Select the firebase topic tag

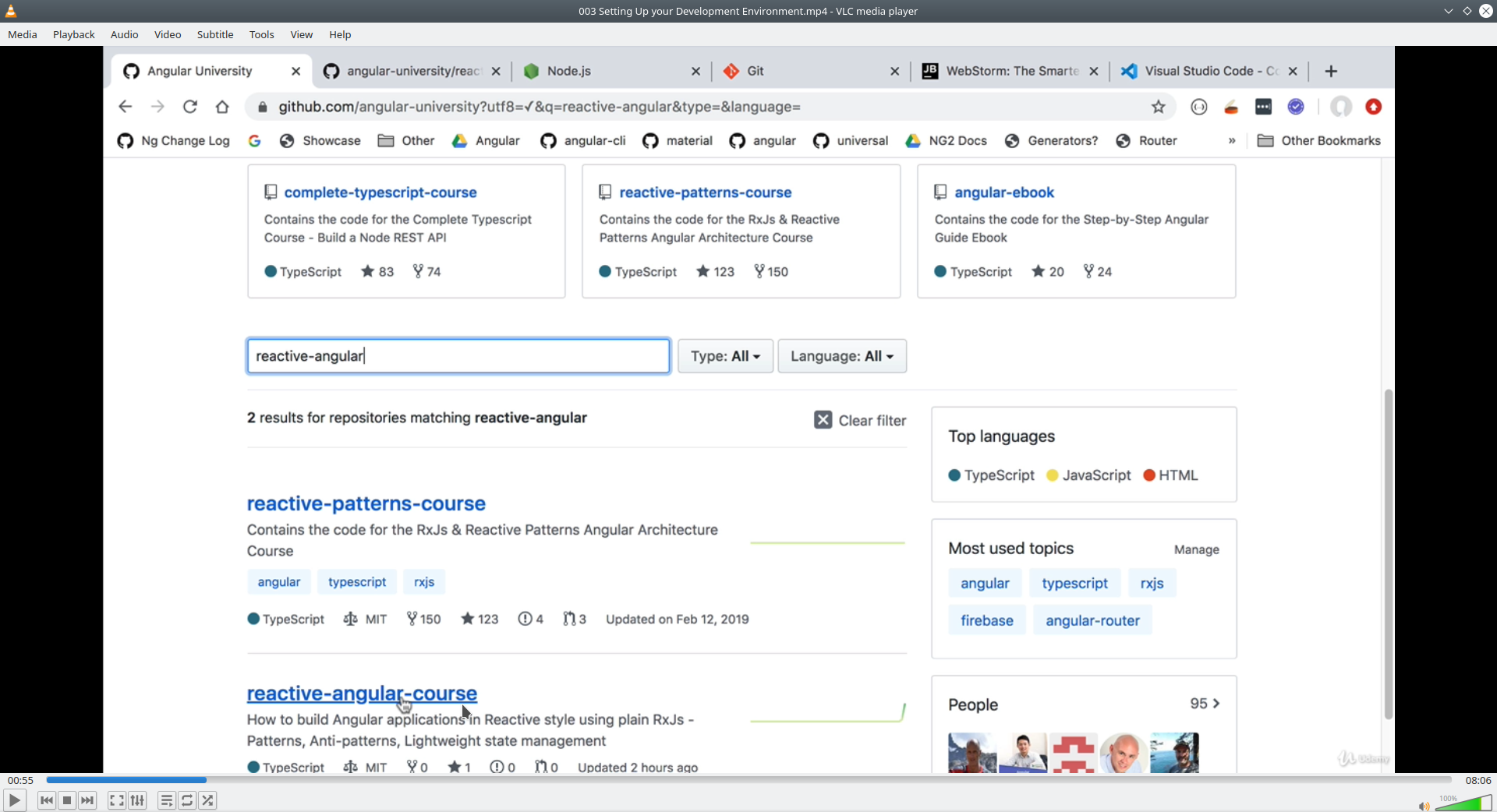[x=987, y=620]
